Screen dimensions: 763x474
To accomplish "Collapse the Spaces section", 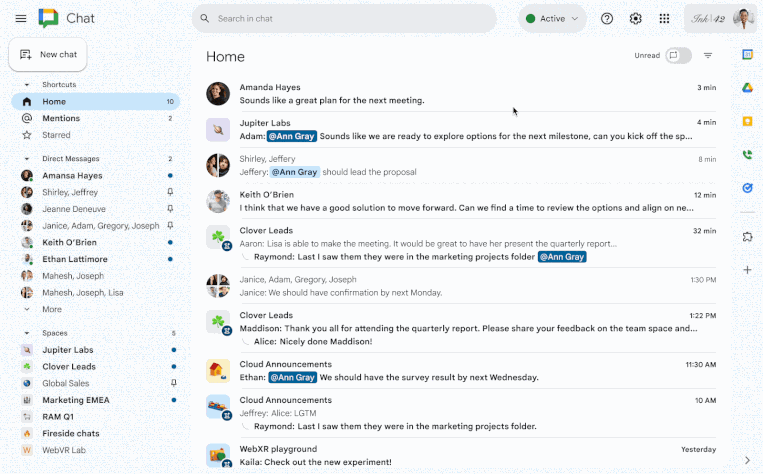I will click(x=27, y=333).
